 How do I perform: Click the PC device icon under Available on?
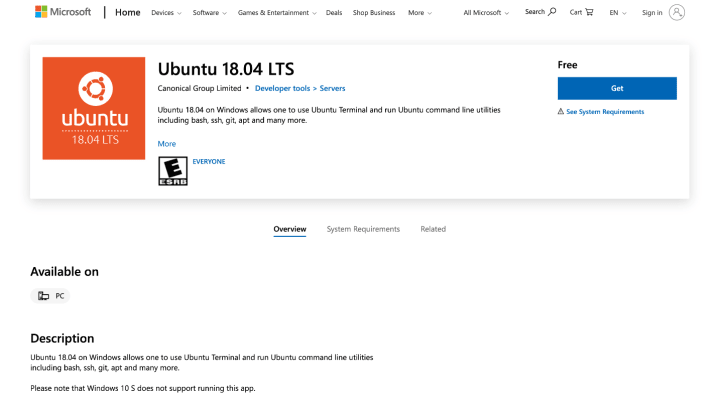[44, 296]
